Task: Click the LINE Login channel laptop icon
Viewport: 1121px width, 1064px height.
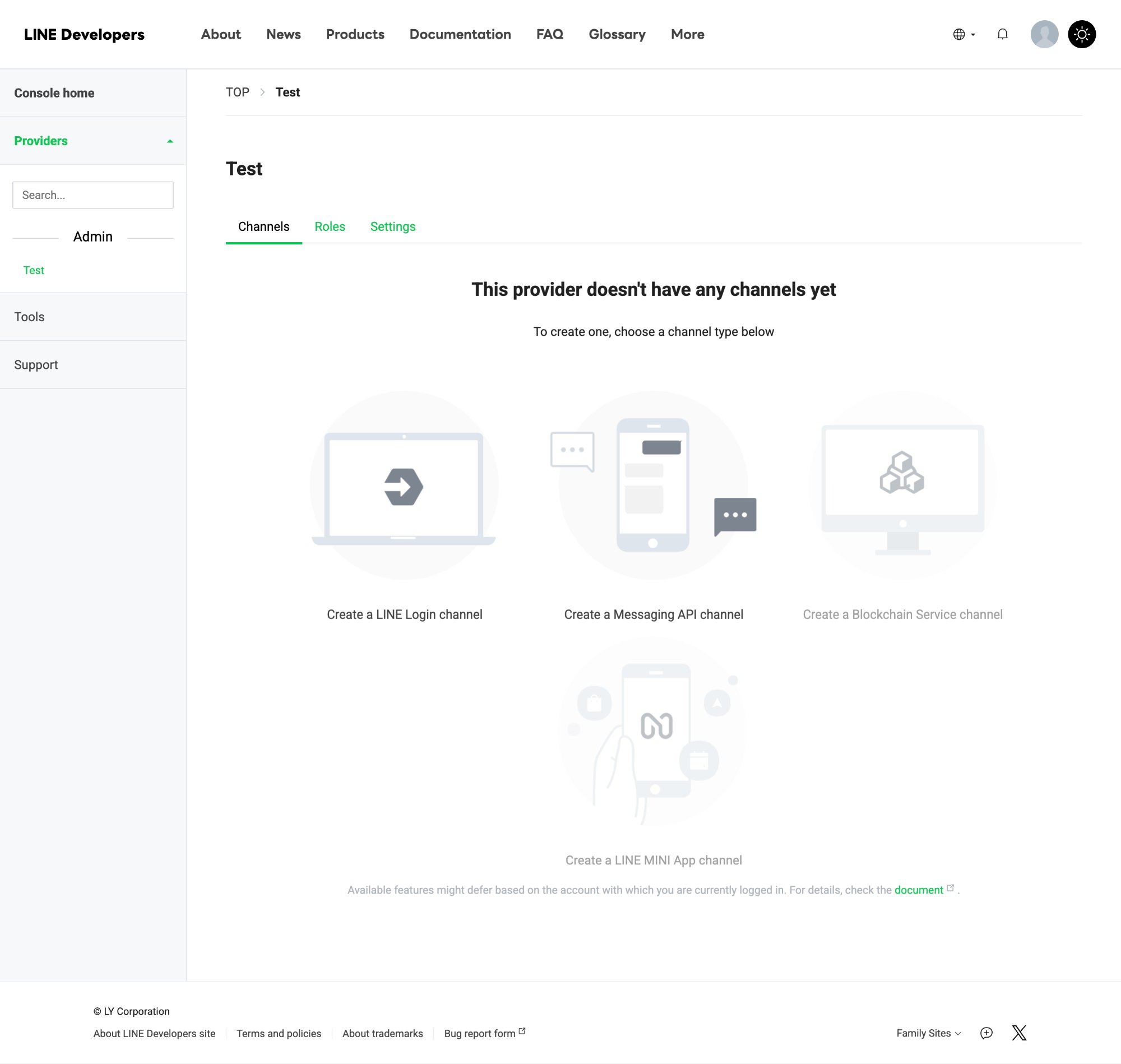Action: click(x=404, y=486)
